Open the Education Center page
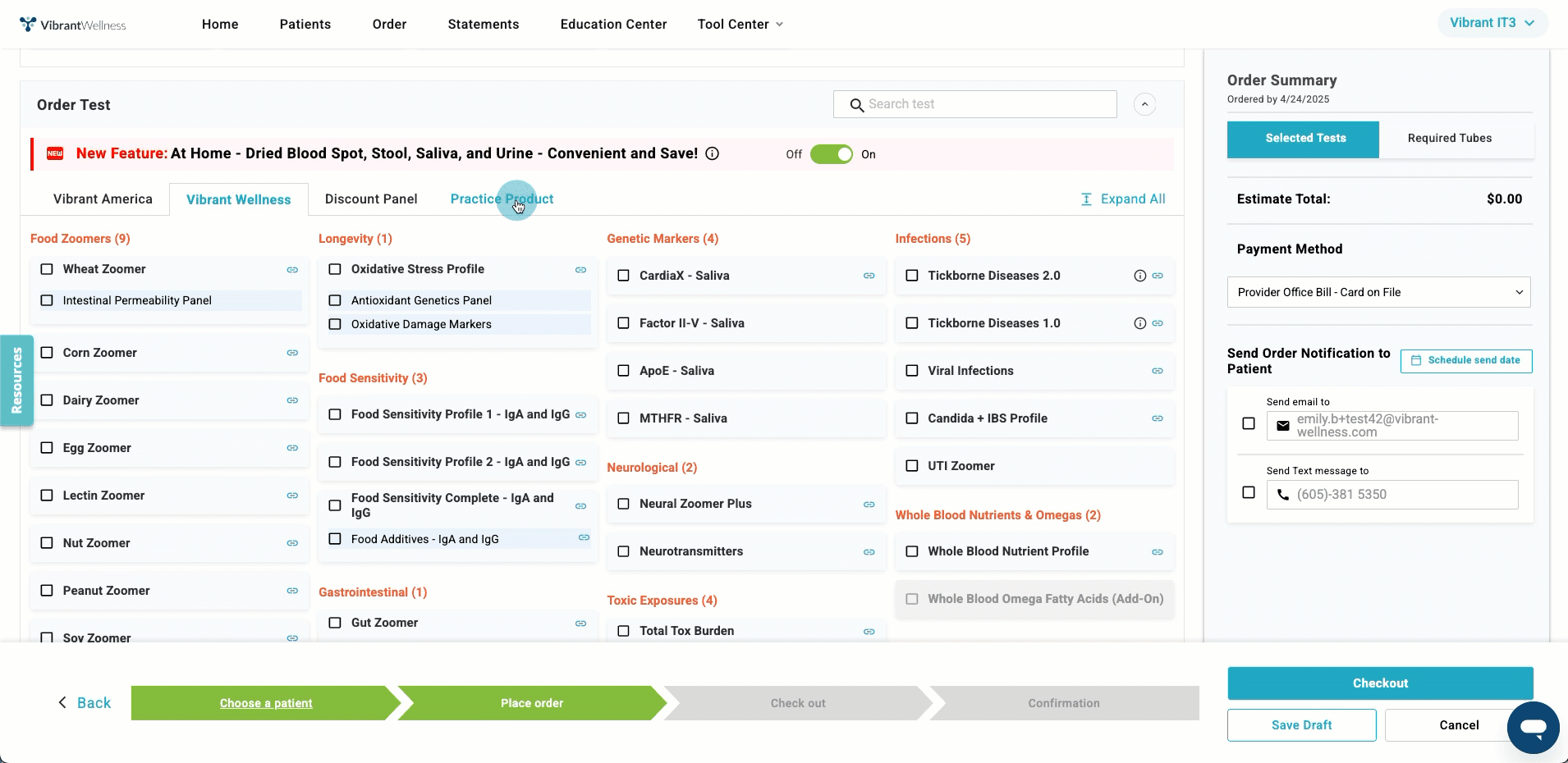The image size is (1568, 763). click(613, 25)
